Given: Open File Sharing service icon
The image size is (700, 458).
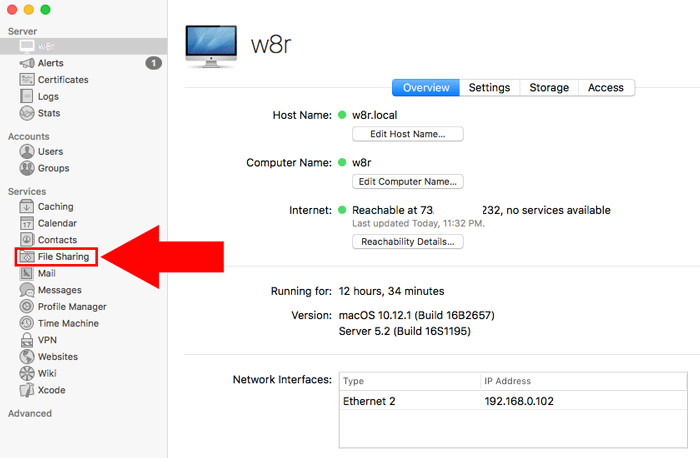Looking at the screenshot, I should (x=27, y=257).
